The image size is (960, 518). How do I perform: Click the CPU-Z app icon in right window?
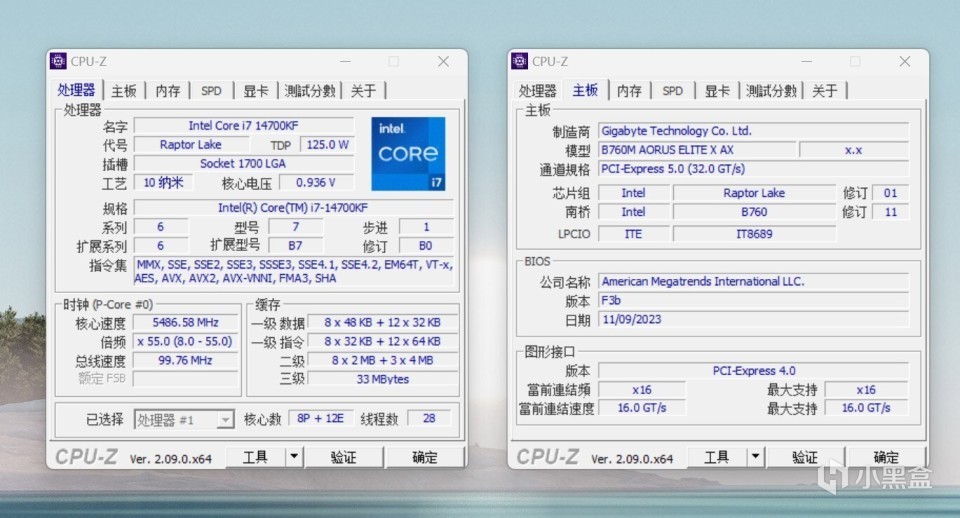coord(519,61)
